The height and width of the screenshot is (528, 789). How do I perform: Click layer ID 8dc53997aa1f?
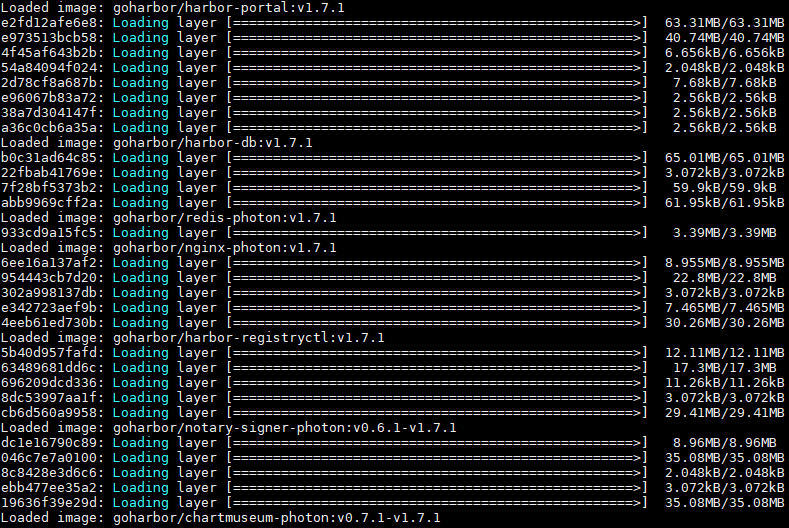tap(49, 398)
